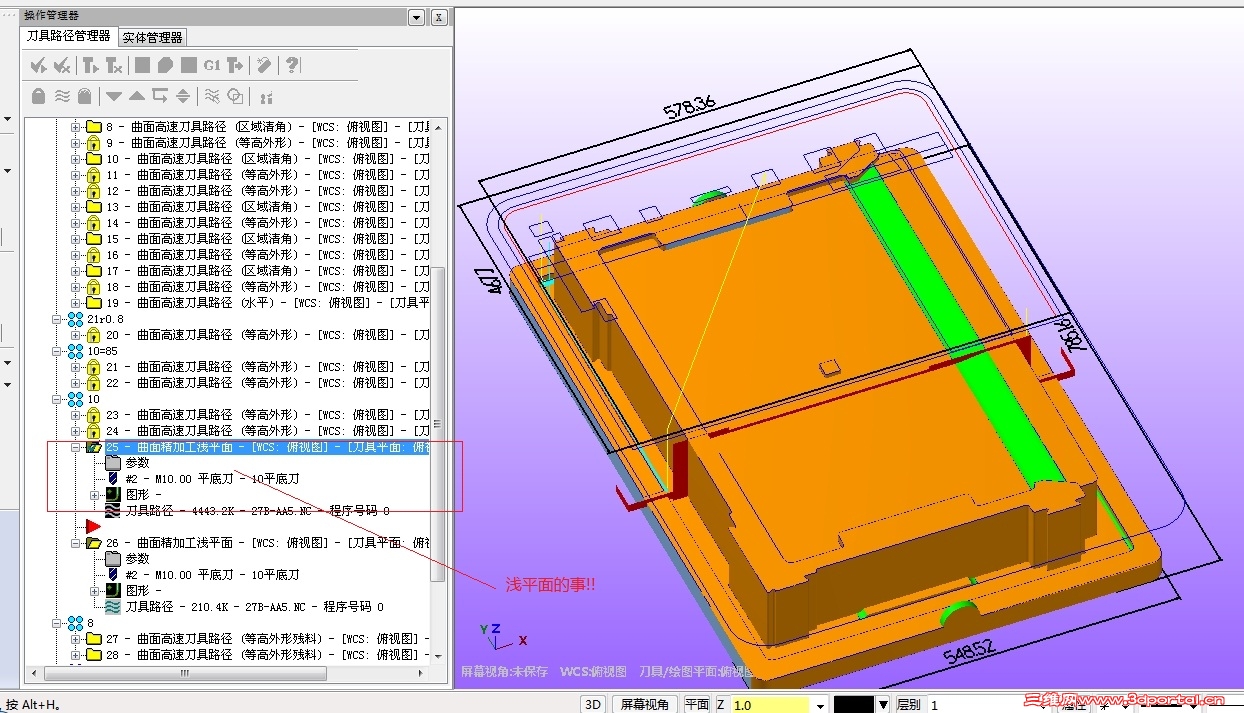Click the Z value 1.0 input field

coord(770,705)
